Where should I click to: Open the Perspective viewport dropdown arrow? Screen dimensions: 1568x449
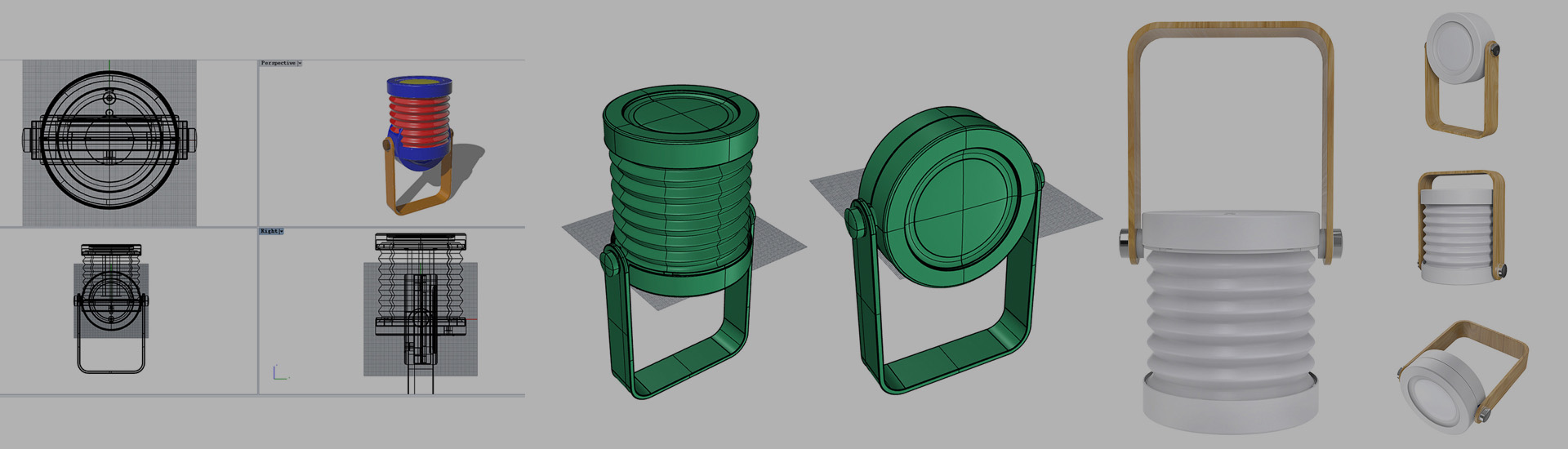coord(300,63)
